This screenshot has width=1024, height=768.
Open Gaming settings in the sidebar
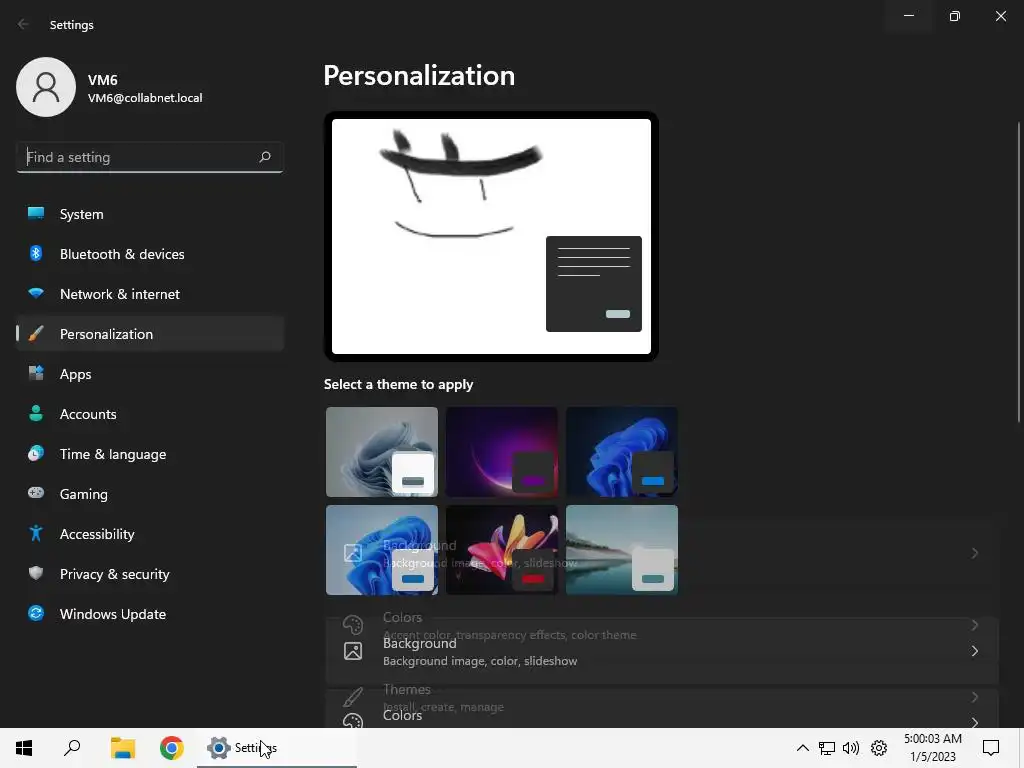[x=150, y=494]
